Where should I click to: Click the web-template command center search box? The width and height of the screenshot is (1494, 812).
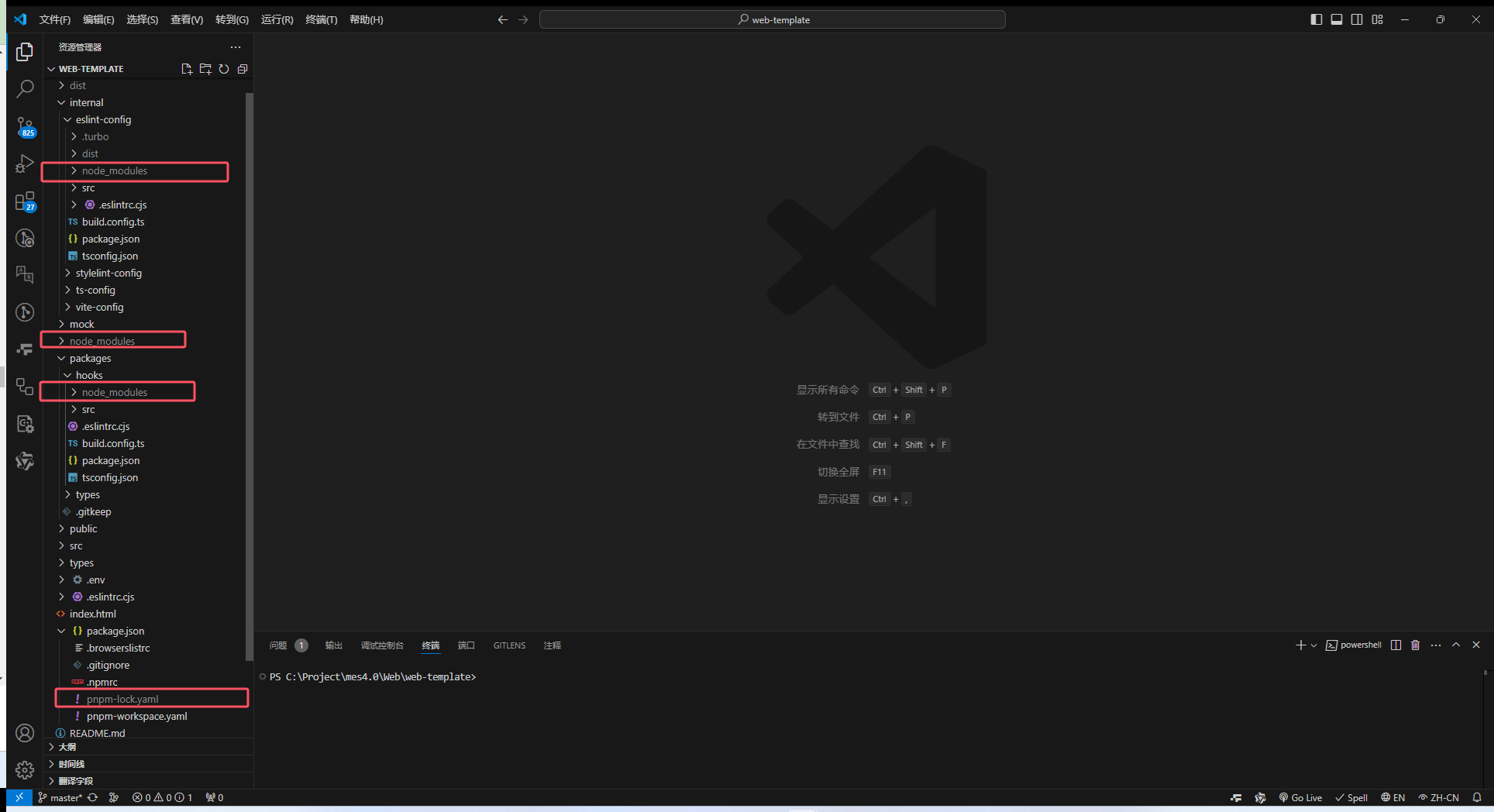(x=773, y=19)
